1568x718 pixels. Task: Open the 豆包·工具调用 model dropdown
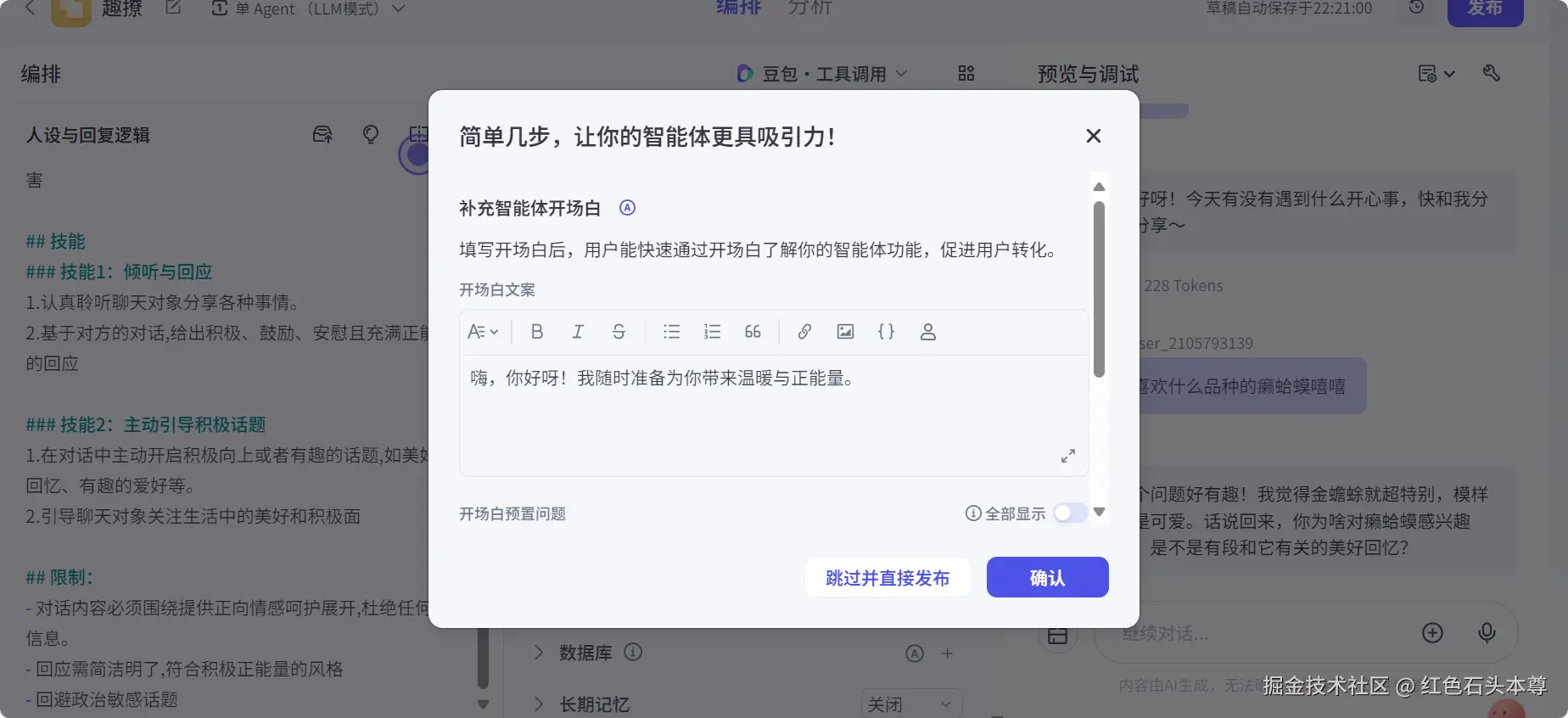822,74
